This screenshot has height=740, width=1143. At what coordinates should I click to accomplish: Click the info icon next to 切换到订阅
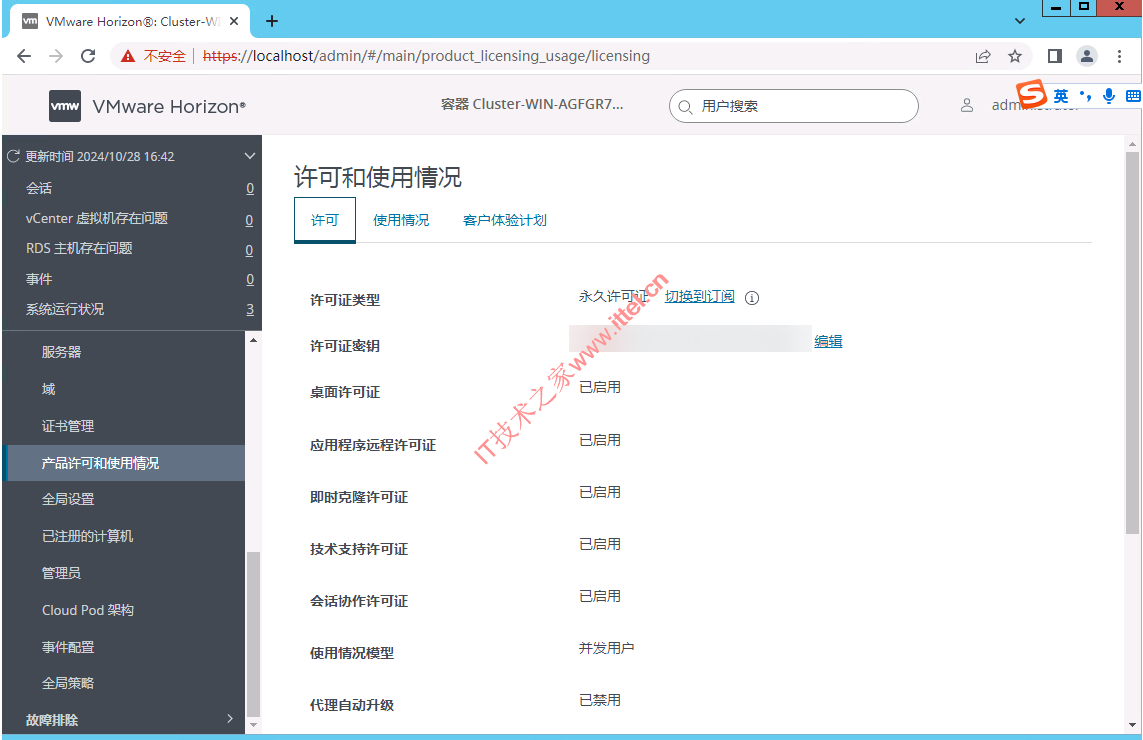click(x=752, y=297)
